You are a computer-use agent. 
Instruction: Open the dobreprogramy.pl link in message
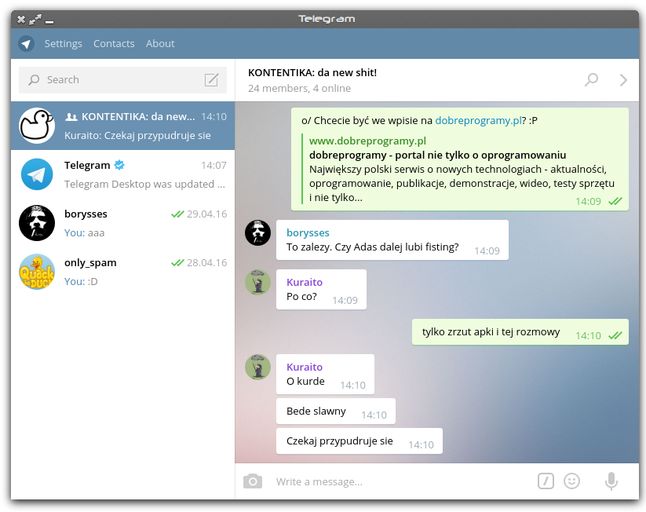click(474, 120)
